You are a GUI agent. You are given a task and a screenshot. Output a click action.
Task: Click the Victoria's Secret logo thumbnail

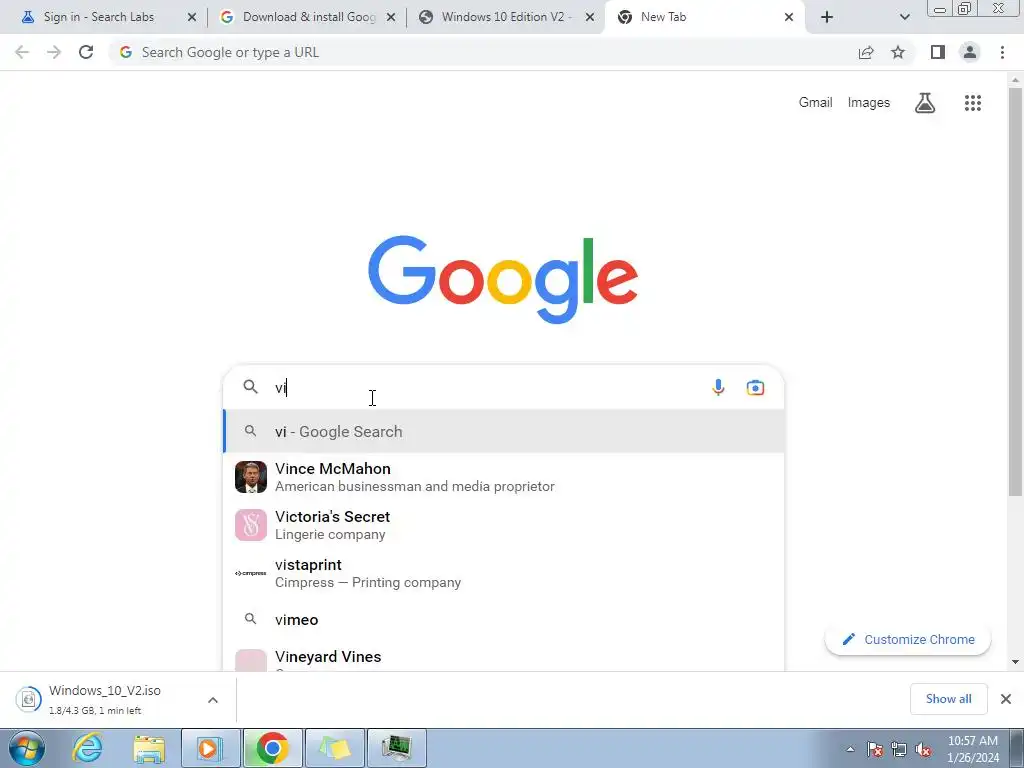click(x=251, y=525)
